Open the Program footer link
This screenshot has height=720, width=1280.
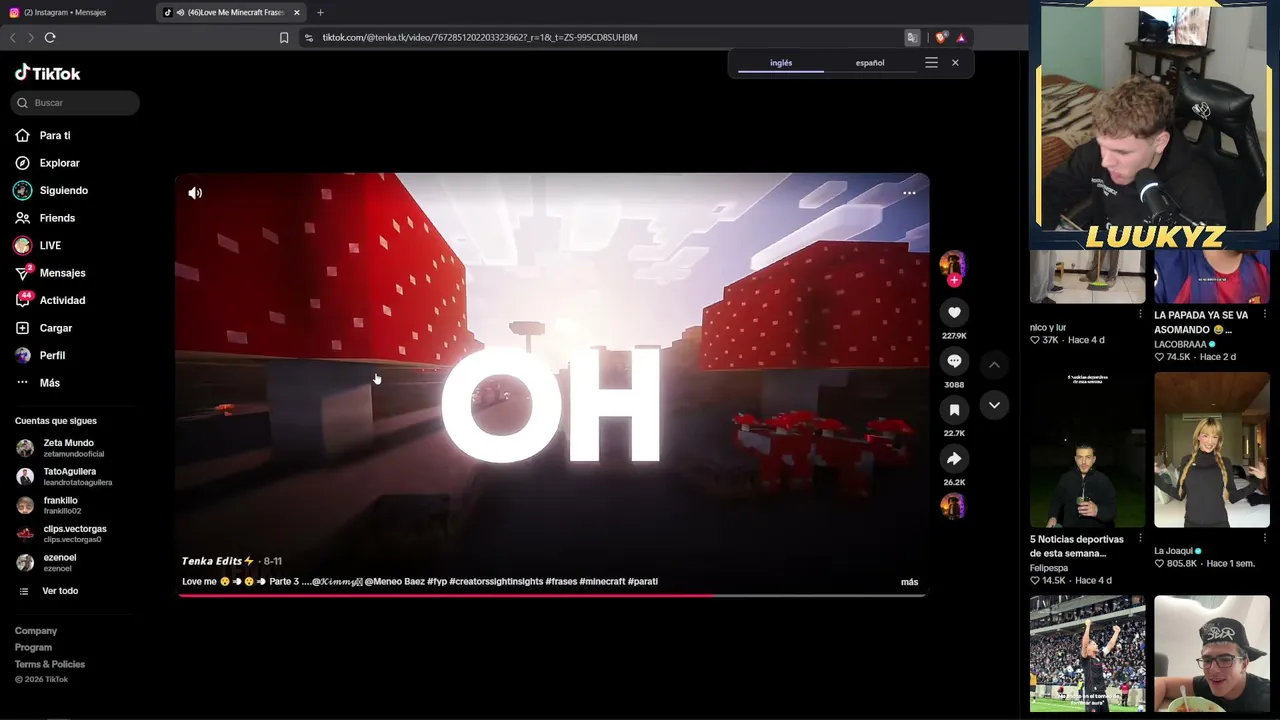(33, 647)
